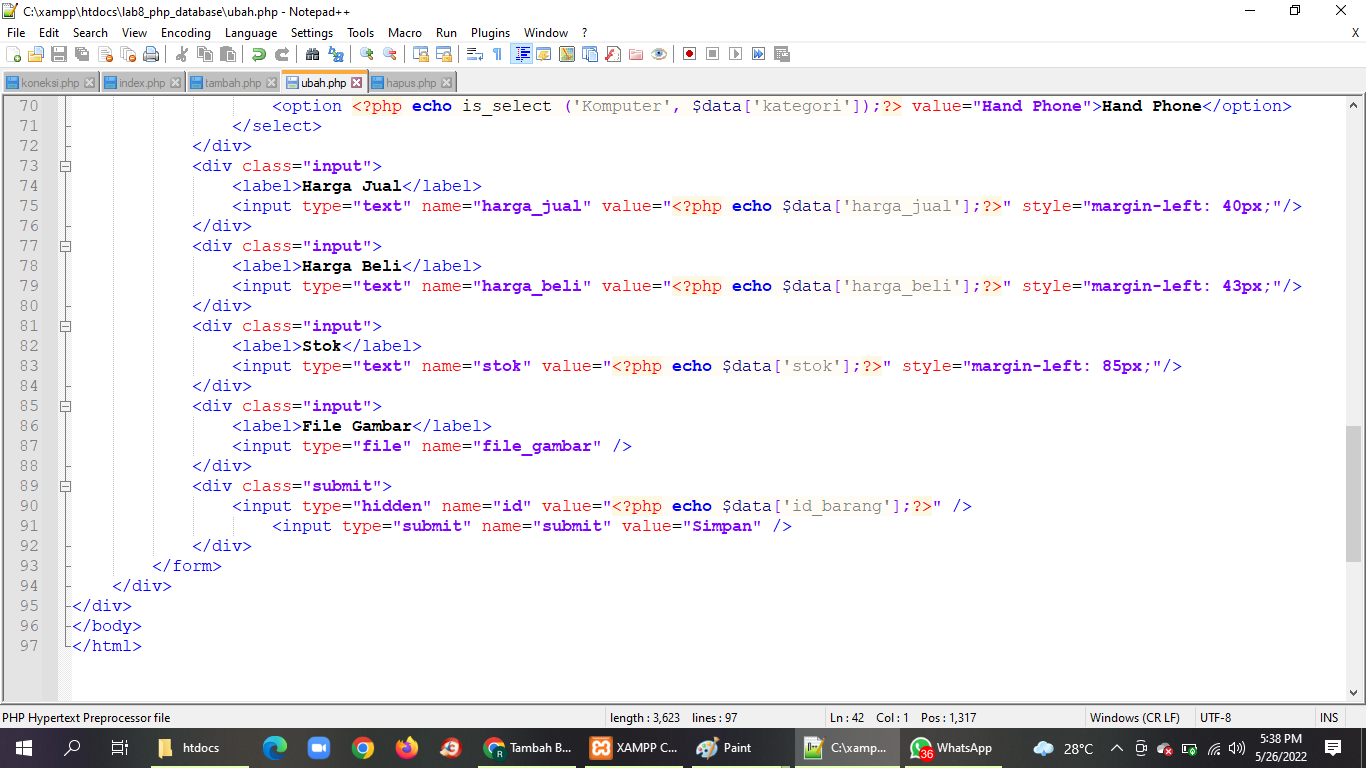Undo the last change with the Undo icon

pyautogui.click(x=258, y=53)
